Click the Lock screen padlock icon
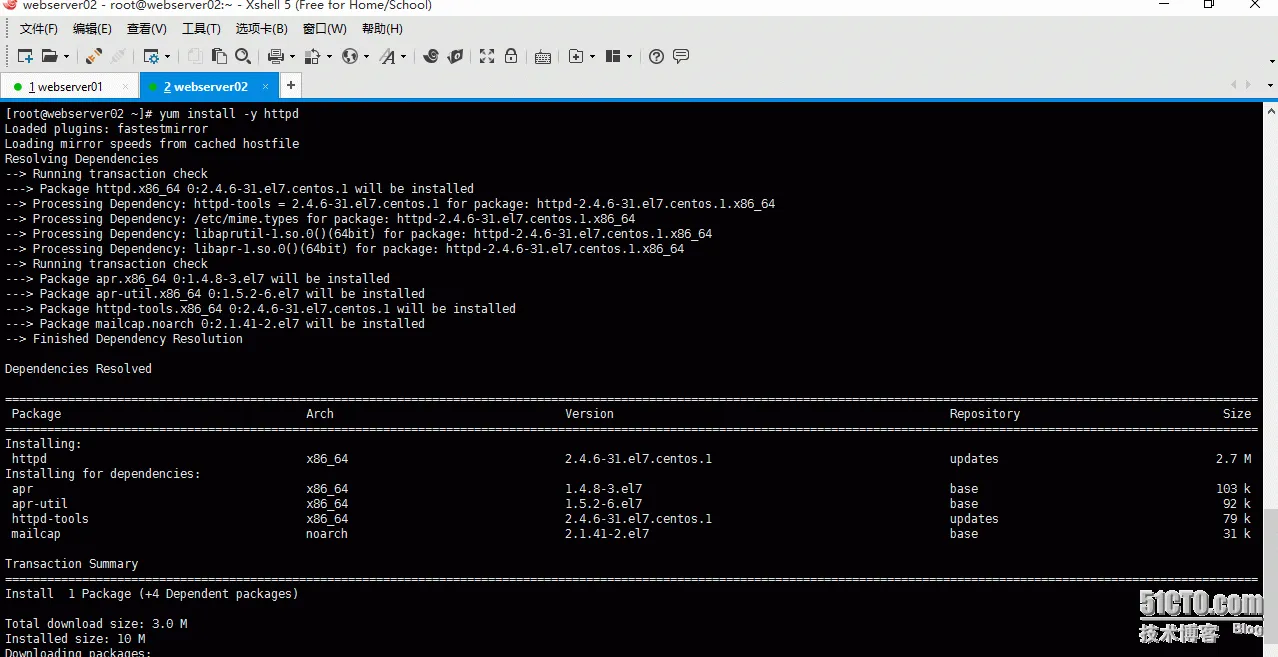 click(511, 56)
